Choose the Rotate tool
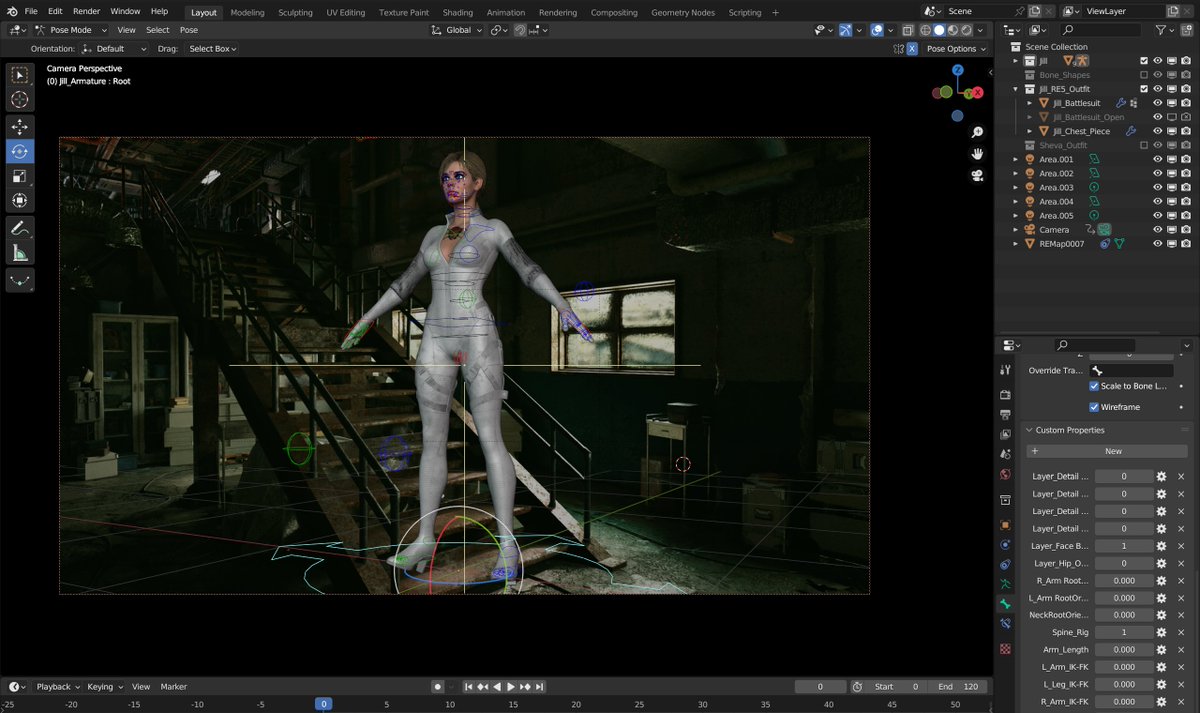Image resolution: width=1200 pixels, height=713 pixels. 19,152
